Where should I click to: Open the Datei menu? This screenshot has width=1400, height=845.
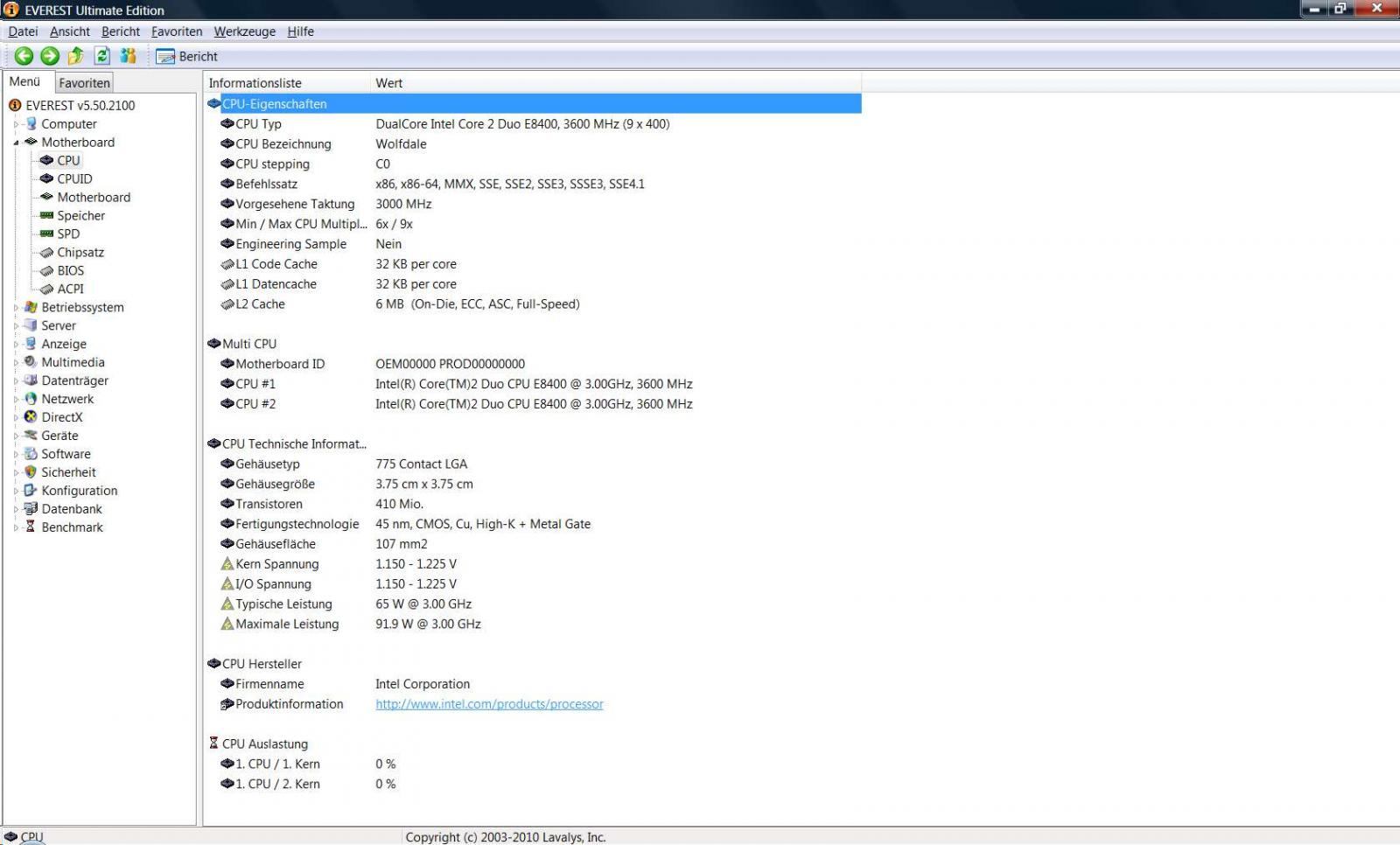pyautogui.click(x=24, y=31)
